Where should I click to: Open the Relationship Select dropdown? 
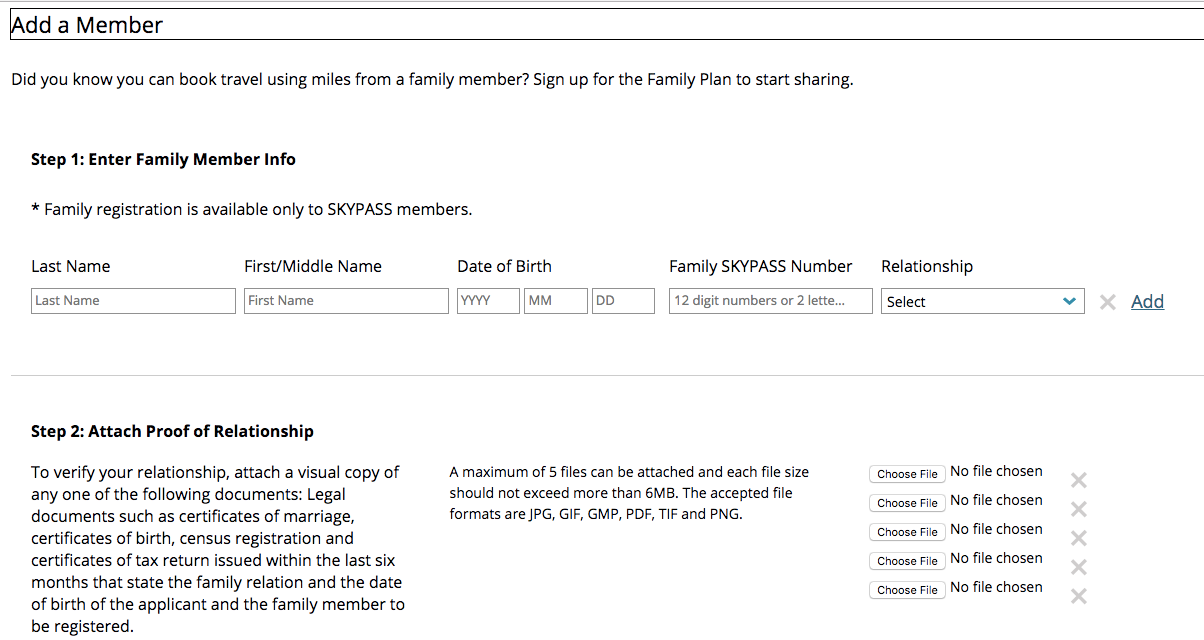coord(982,301)
